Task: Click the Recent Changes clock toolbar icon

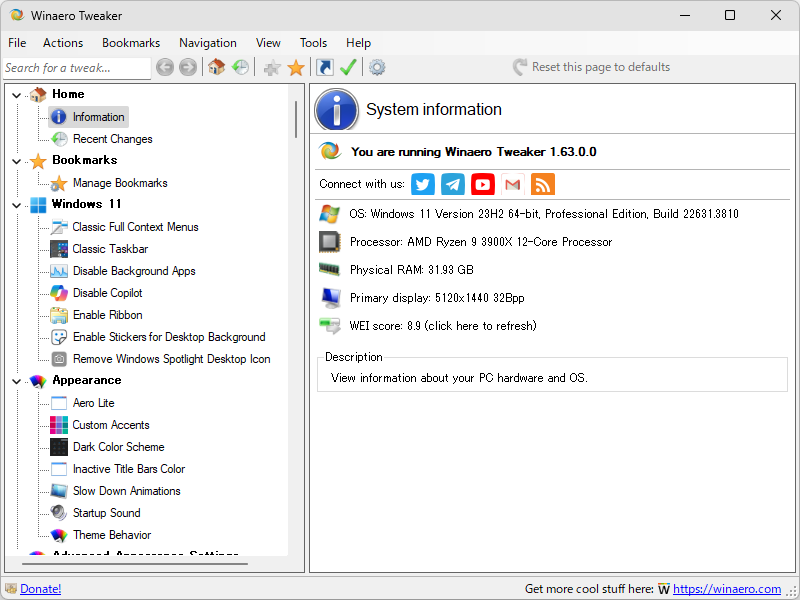Action: pos(240,67)
